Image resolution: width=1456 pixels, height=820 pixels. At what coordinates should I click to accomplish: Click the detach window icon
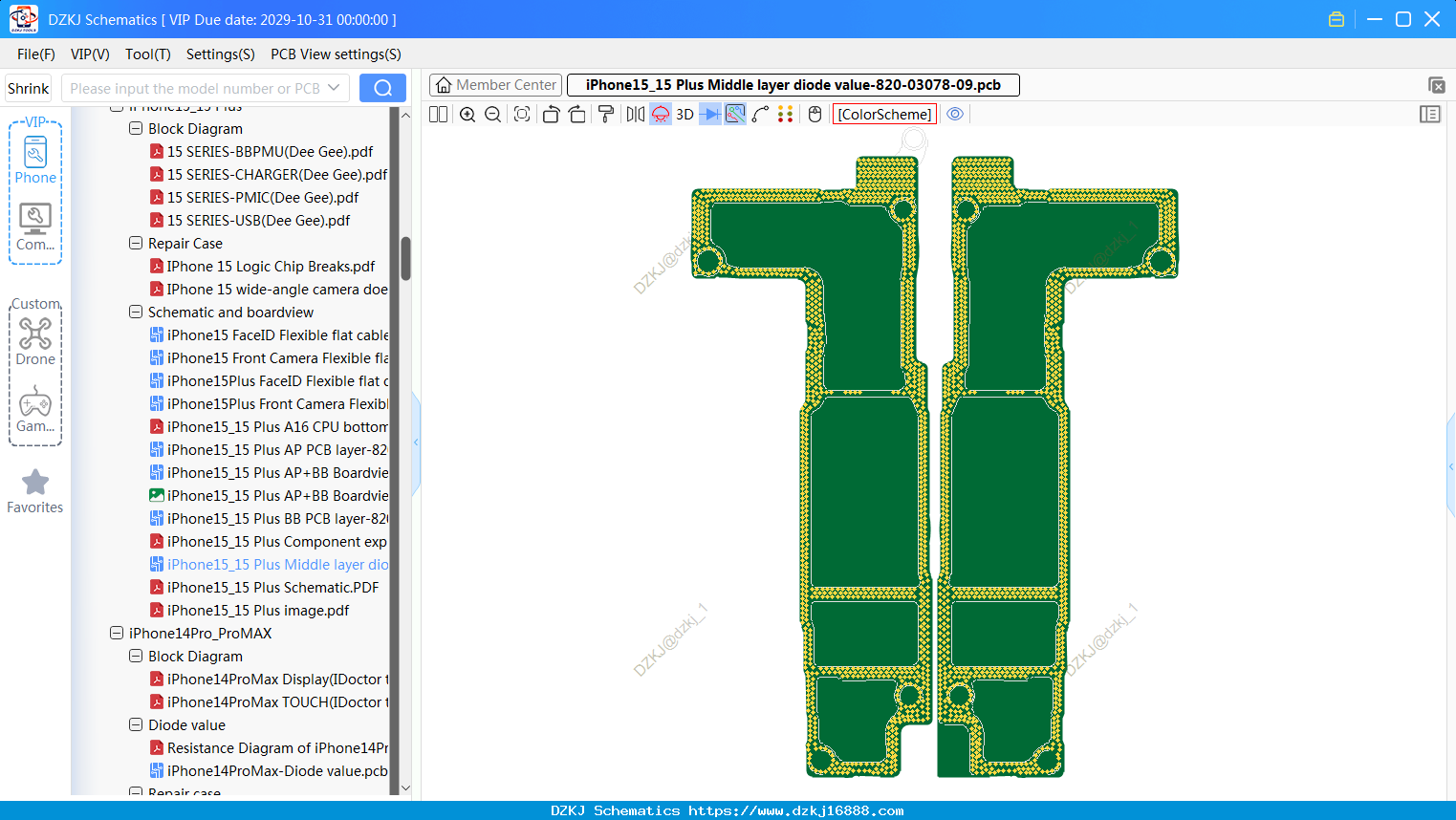tap(1437, 85)
